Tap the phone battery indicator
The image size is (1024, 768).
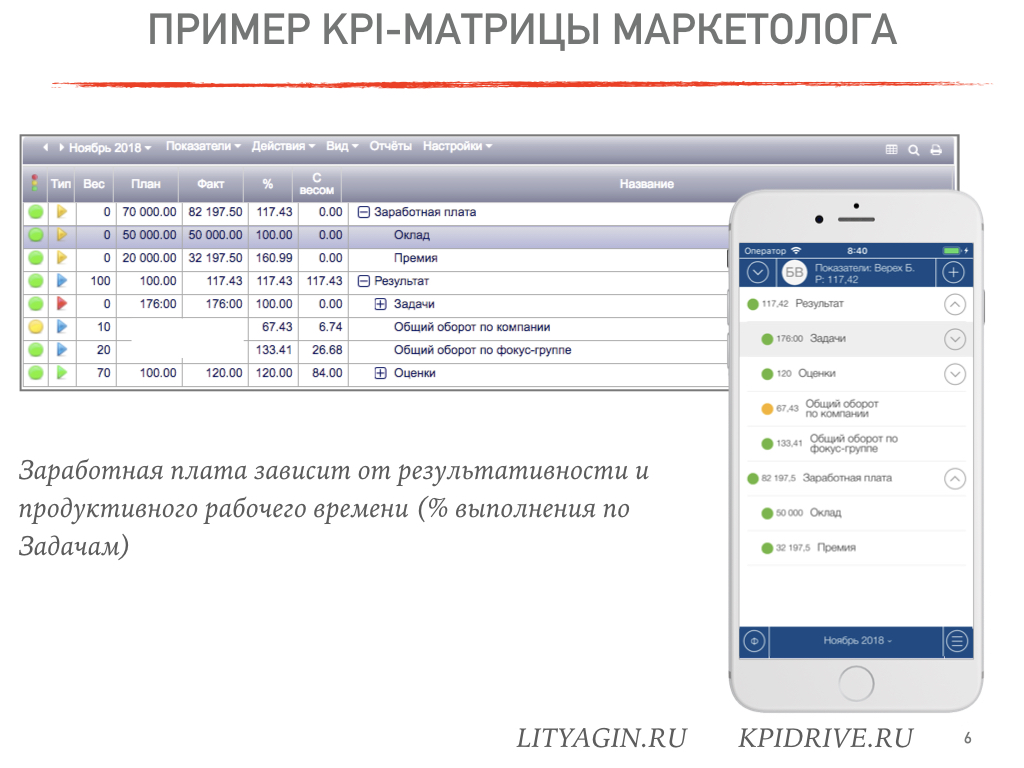coord(952,251)
